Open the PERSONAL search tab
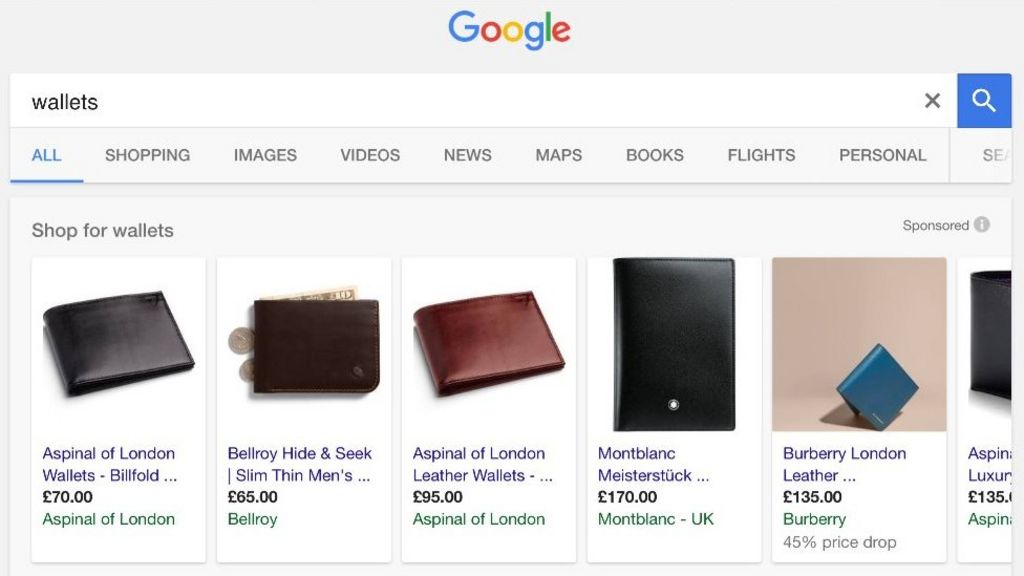 (x=883, y=155)
